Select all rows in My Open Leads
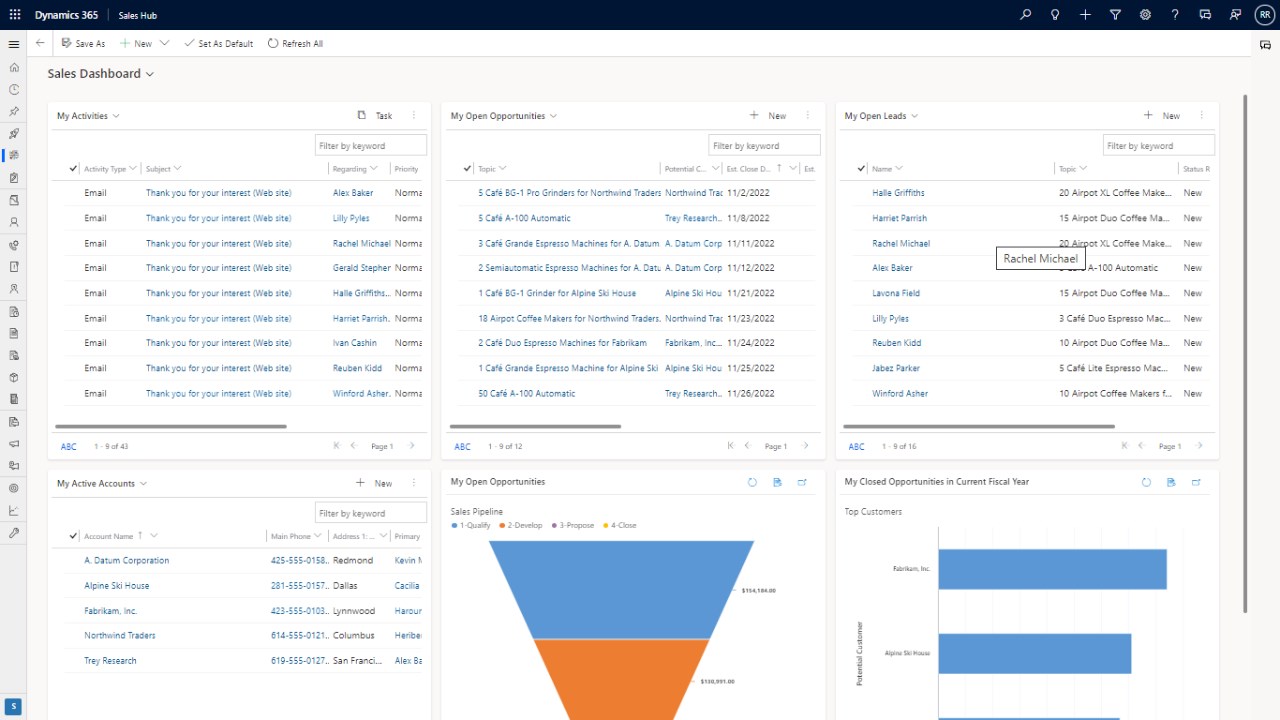This screenshot has height=720, width=1280. [861, 169]
